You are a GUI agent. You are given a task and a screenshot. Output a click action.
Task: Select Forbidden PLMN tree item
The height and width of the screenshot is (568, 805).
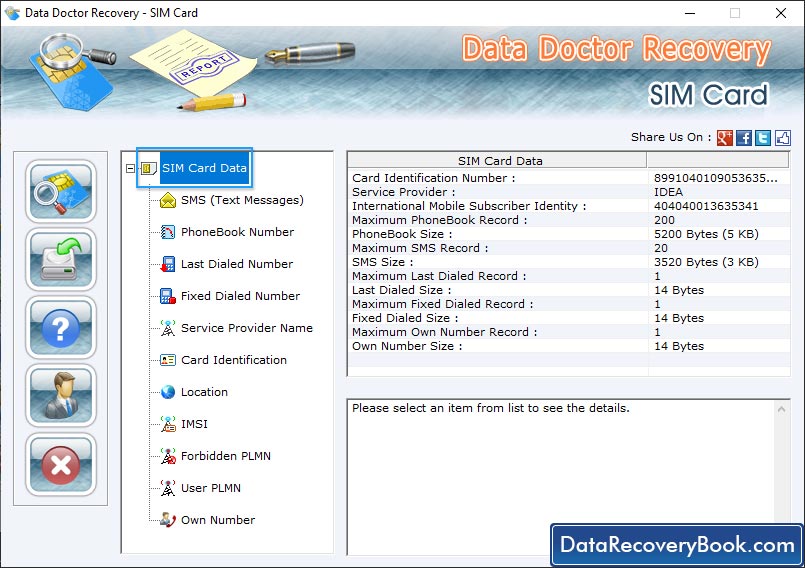(x=226, y=456)
